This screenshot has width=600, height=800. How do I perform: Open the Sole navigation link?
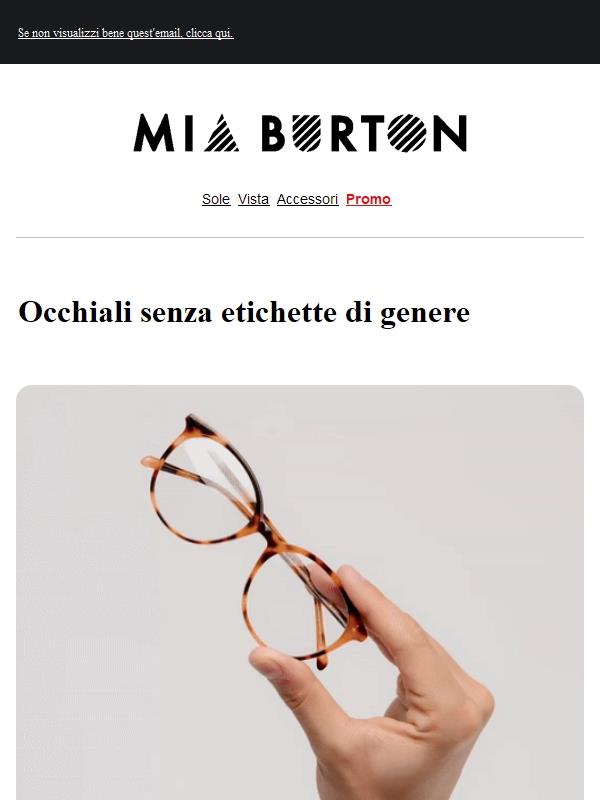pyautogui.click(x=216, y=199)
